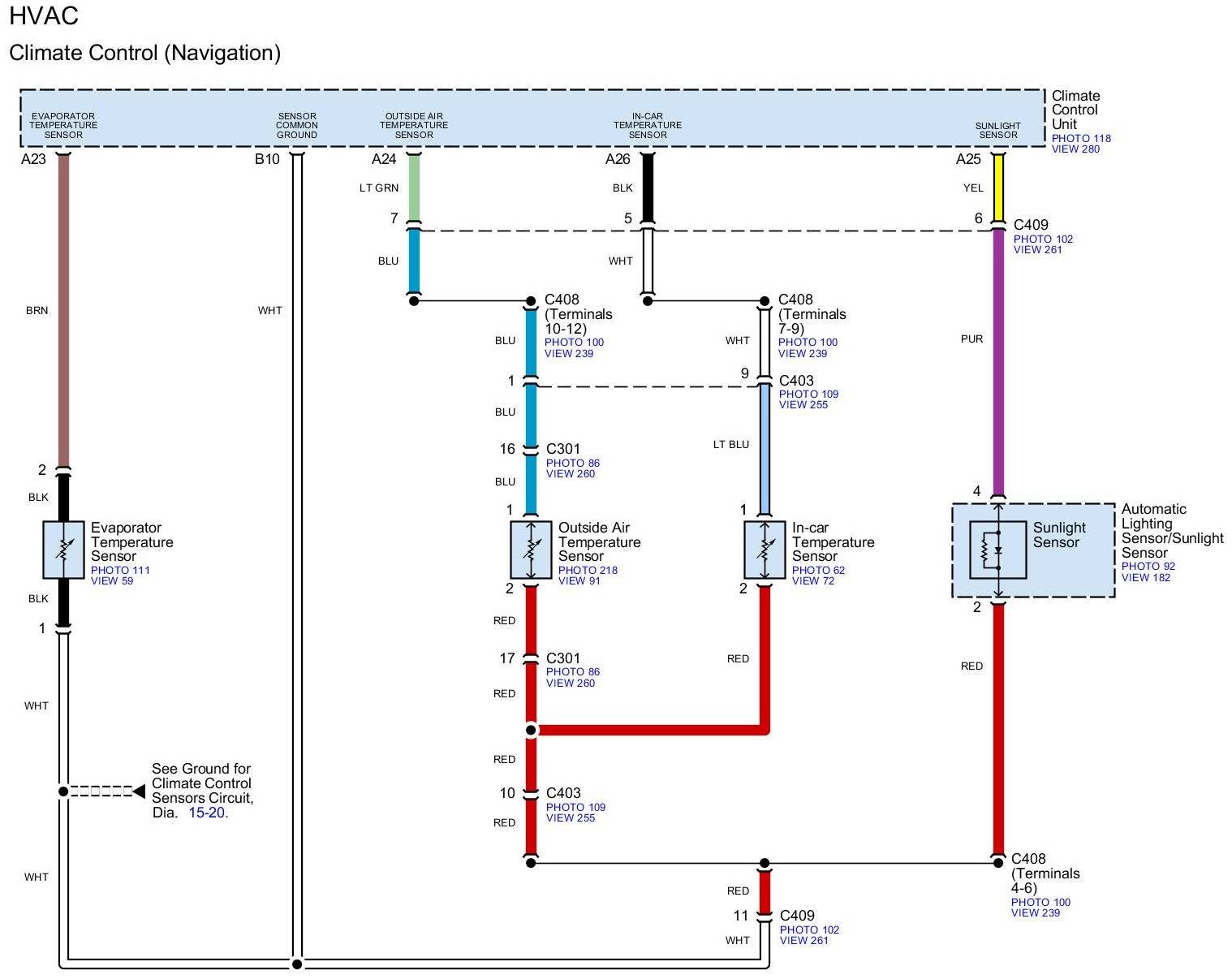Open PHOTO 92 for Automatic Lighting Sensor
This screenshot has height=979, width=1232.
1148,567
